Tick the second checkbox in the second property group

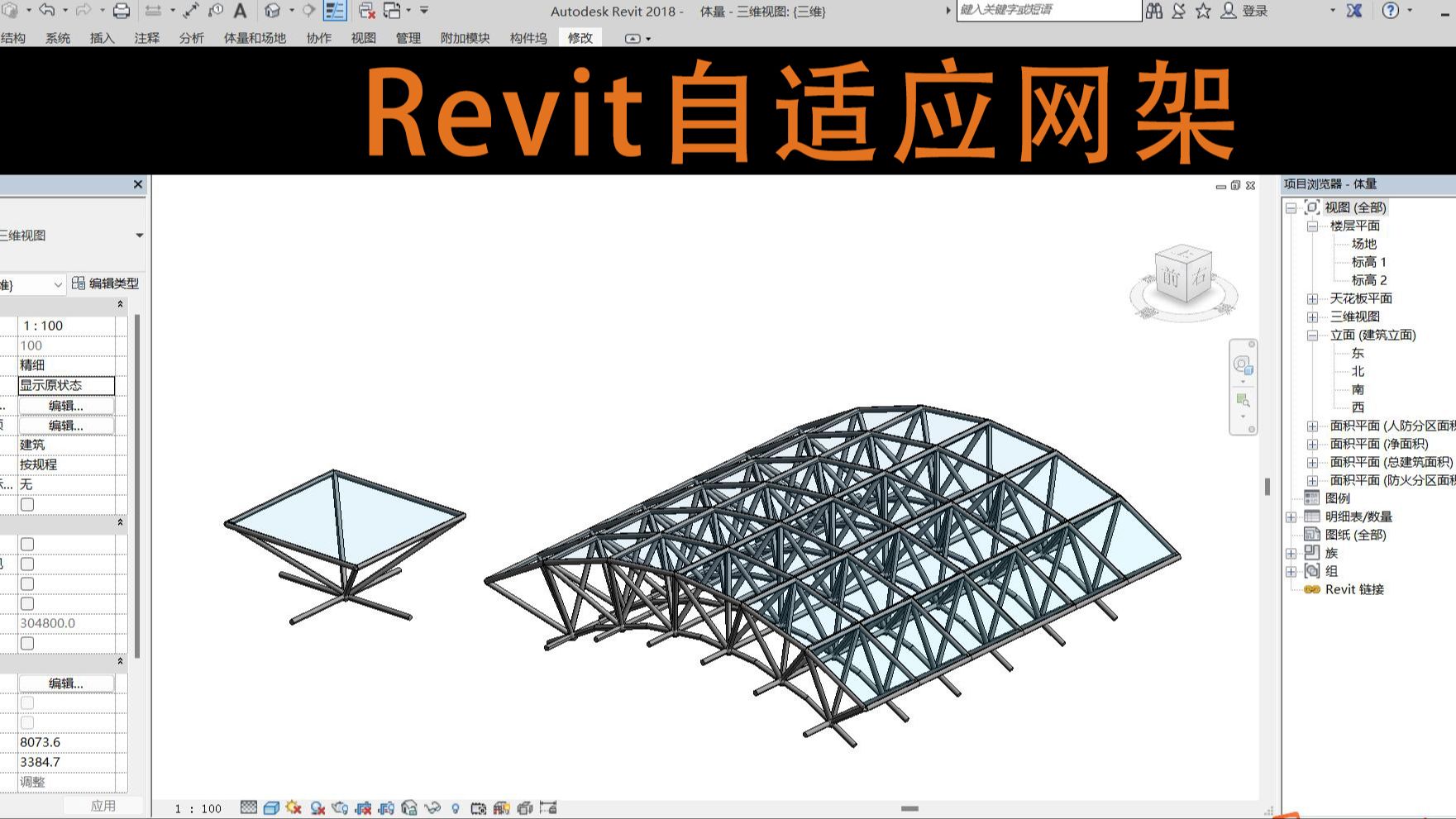coord(27,564)
